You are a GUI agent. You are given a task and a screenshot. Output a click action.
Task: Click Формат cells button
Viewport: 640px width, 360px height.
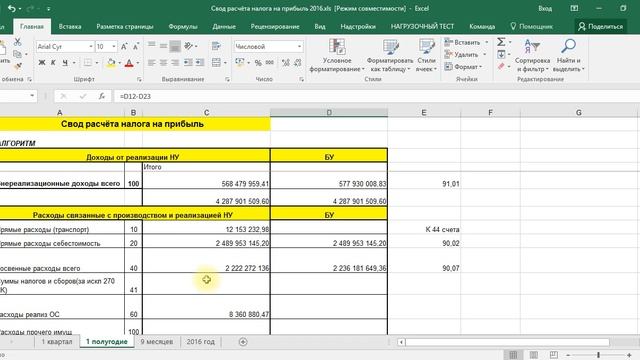tap(464, 67)
